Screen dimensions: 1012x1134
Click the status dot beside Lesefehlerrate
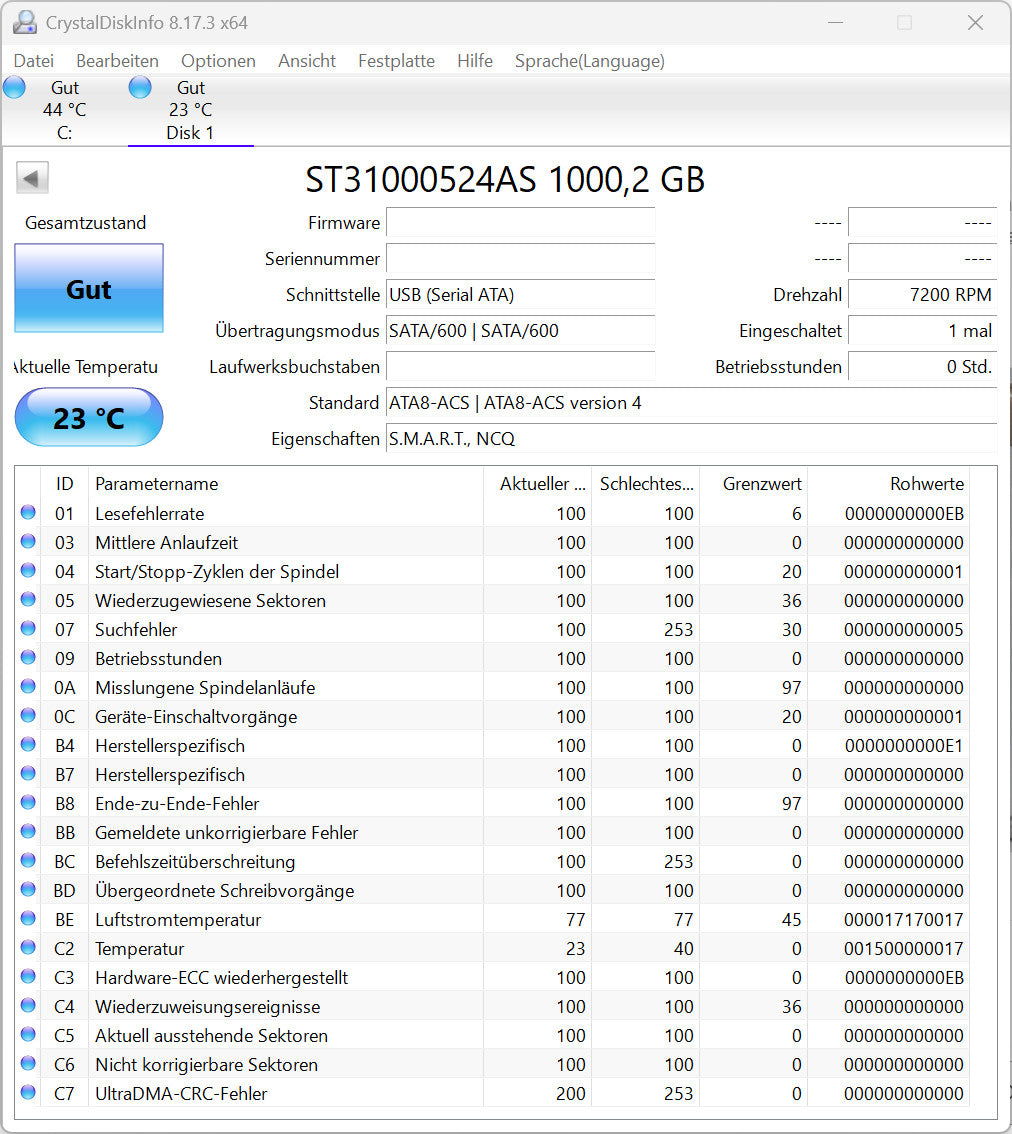point(28,513)
